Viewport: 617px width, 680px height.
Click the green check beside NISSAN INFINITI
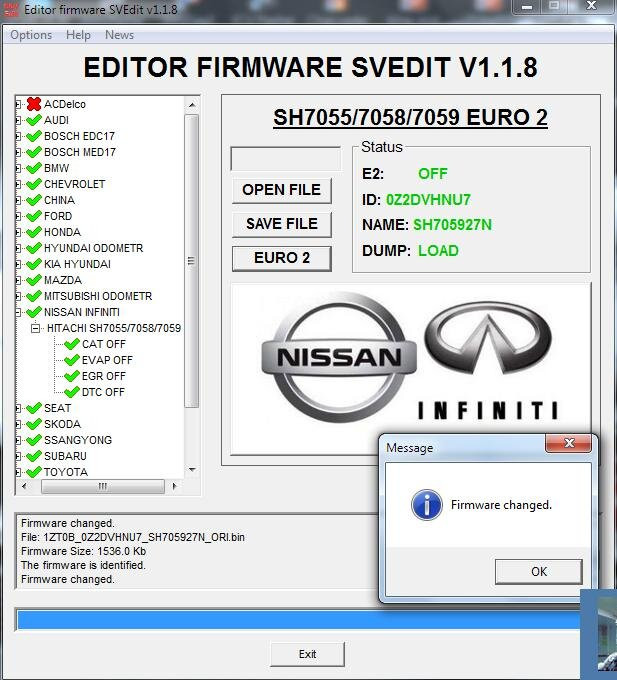coord(34,313)
